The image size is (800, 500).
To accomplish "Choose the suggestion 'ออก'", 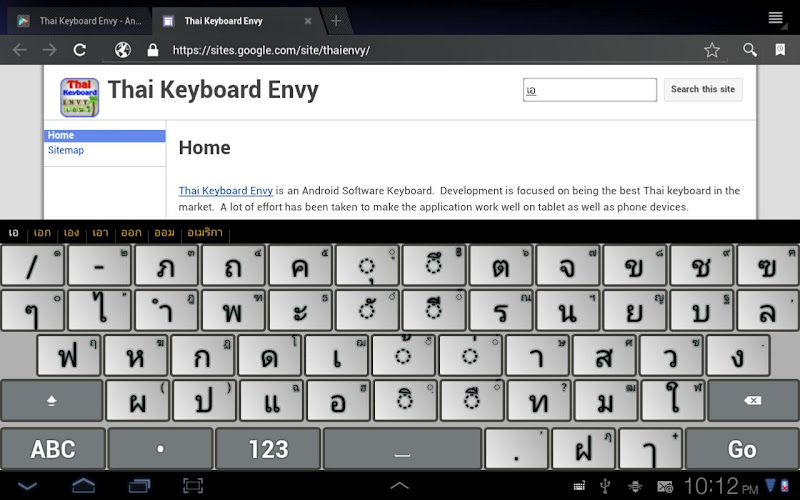I will [131, 233].
